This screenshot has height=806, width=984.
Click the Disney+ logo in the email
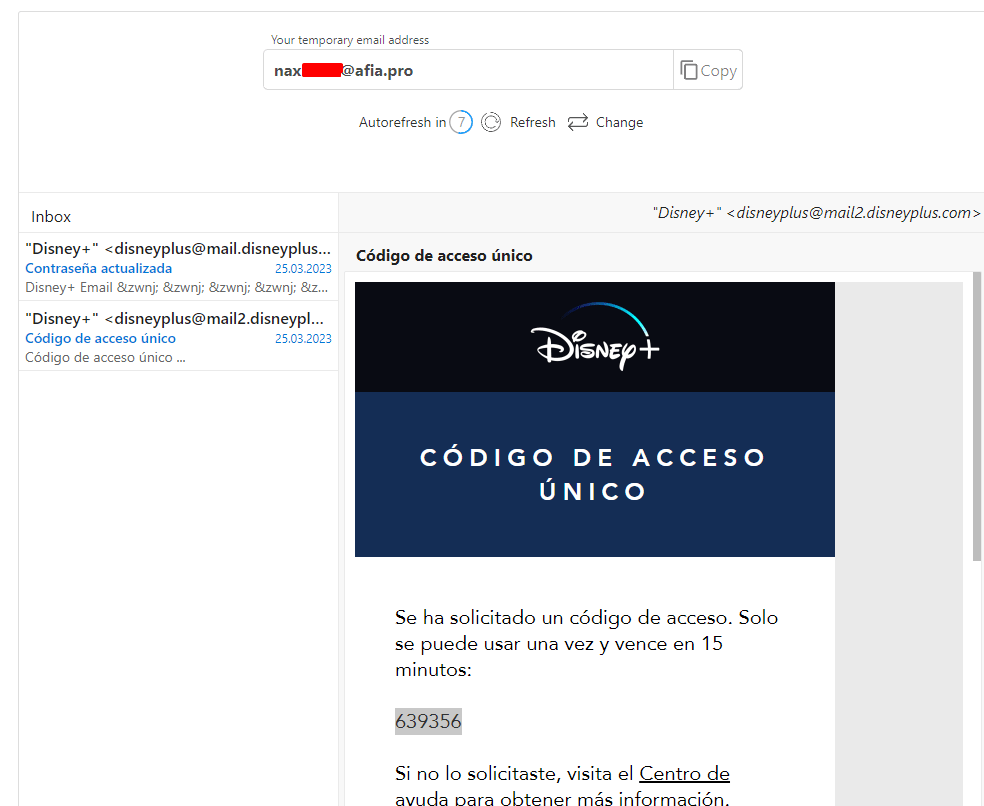tap(595, 336)
